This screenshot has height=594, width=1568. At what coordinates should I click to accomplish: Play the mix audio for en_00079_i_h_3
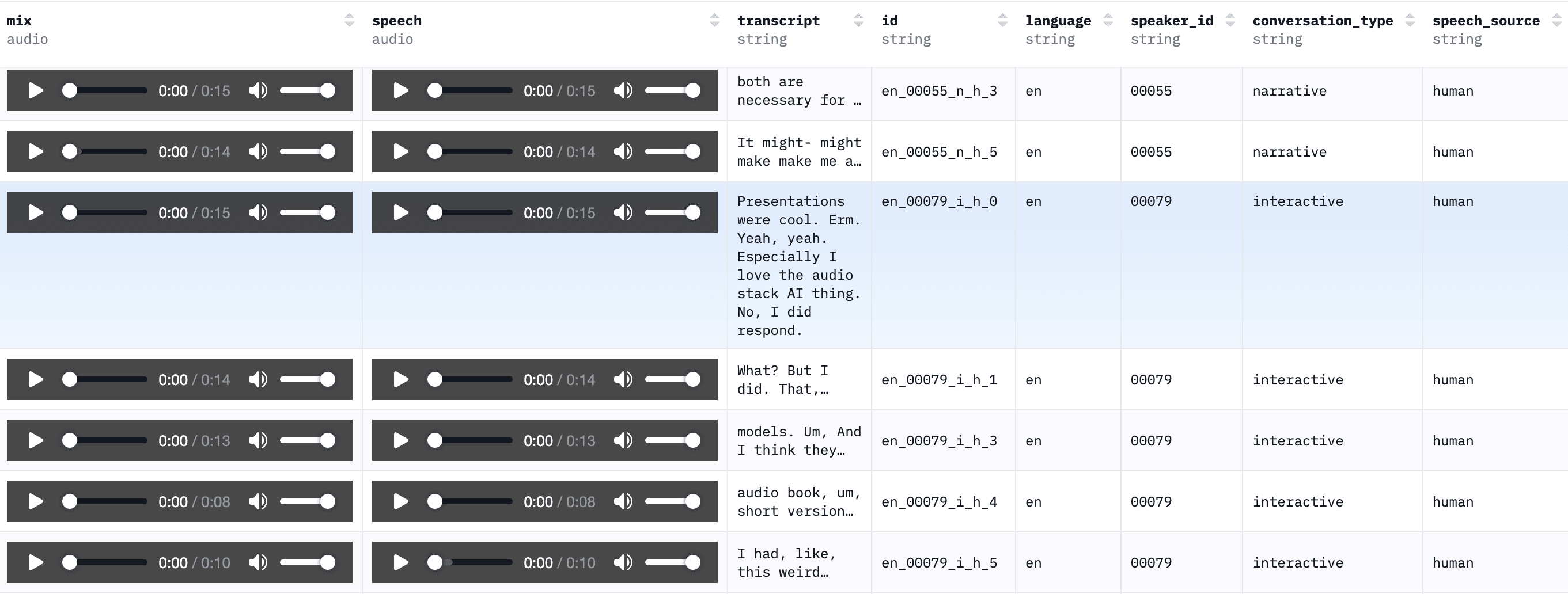click(36, 440)
